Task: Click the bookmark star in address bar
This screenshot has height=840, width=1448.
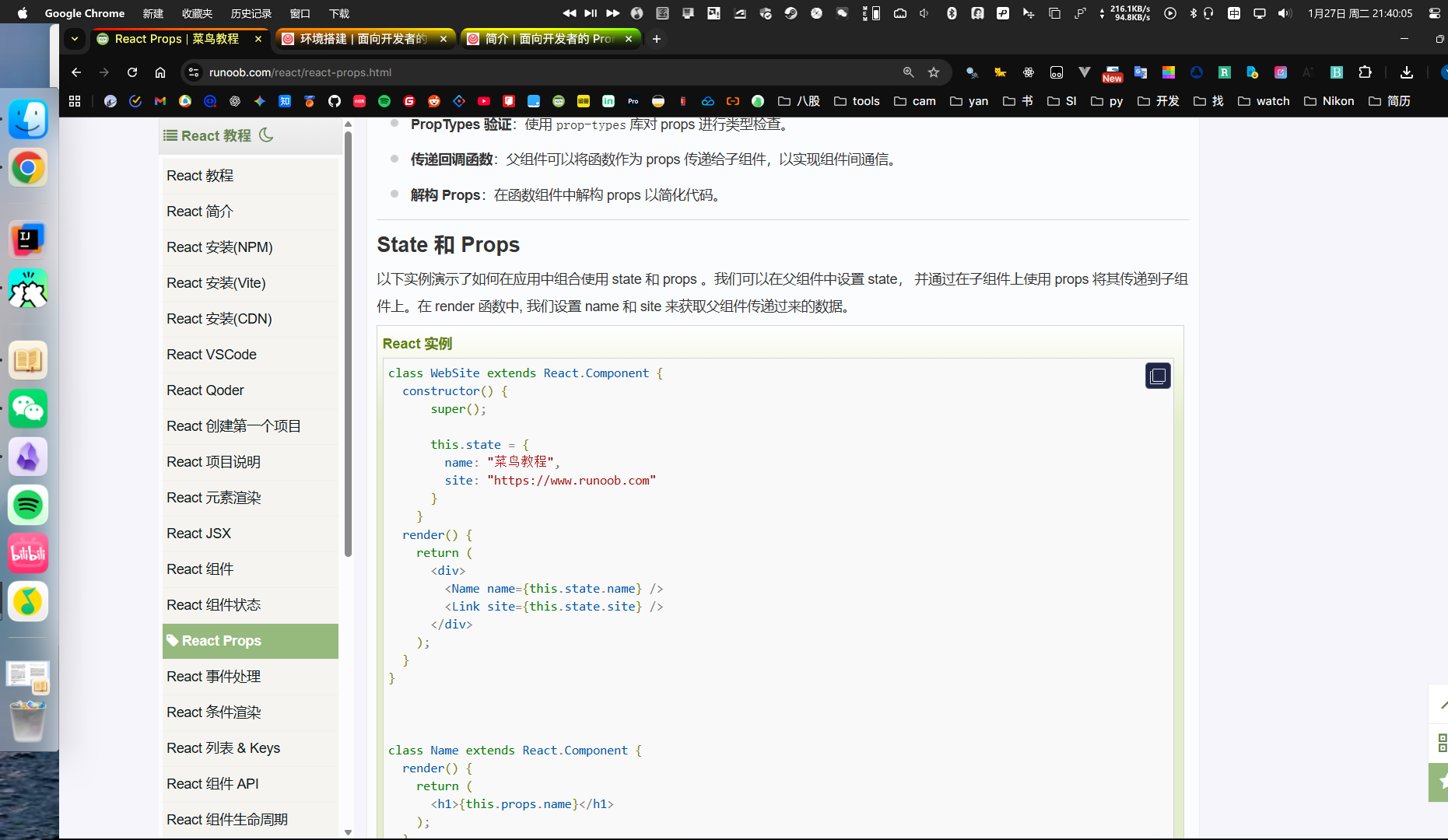Action: (934, 72)
